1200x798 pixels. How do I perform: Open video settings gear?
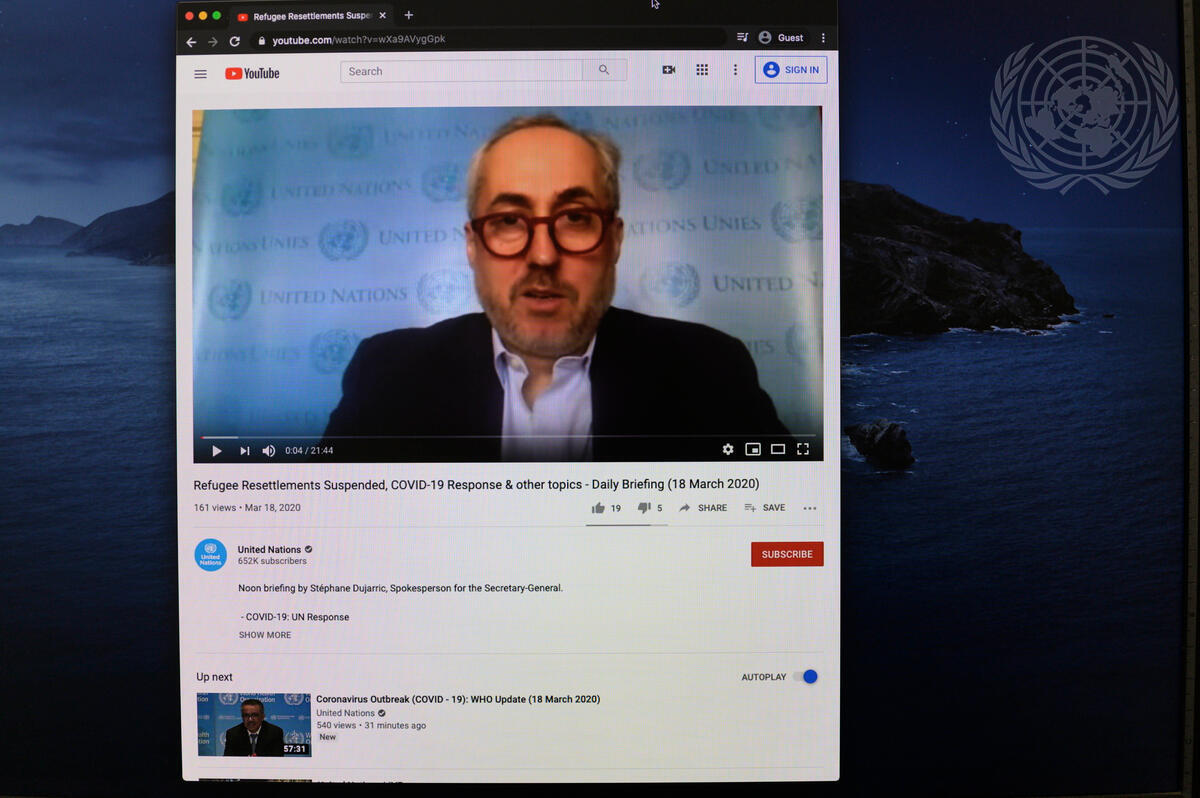click(x=728, y=450)
